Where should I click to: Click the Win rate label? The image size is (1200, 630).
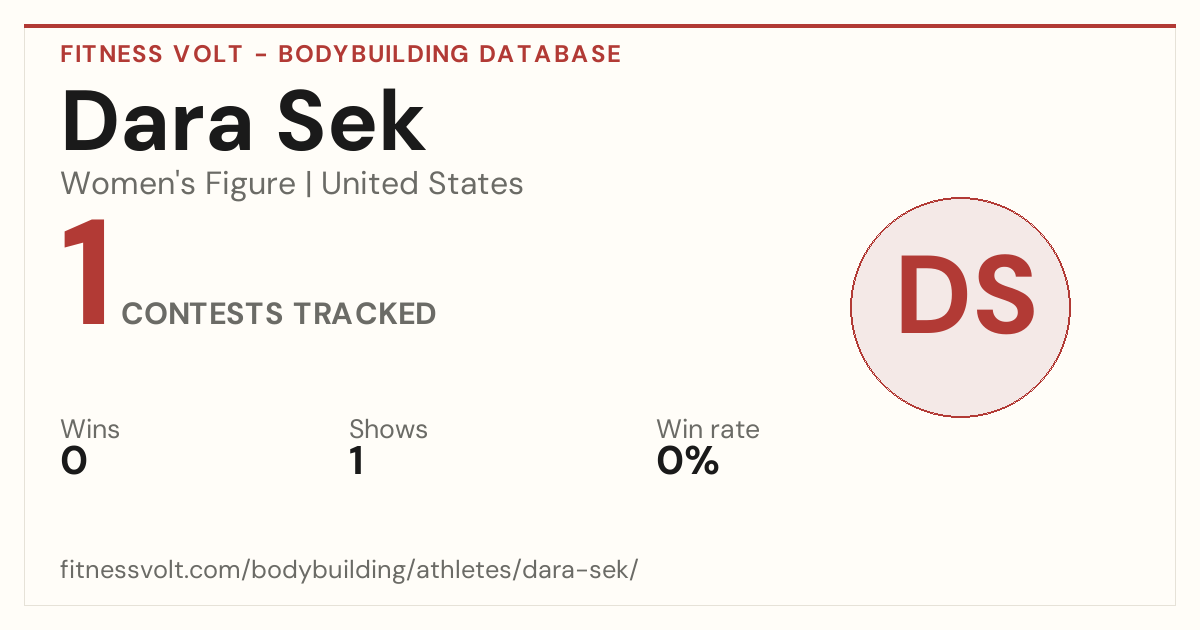[x=708, y=429]
